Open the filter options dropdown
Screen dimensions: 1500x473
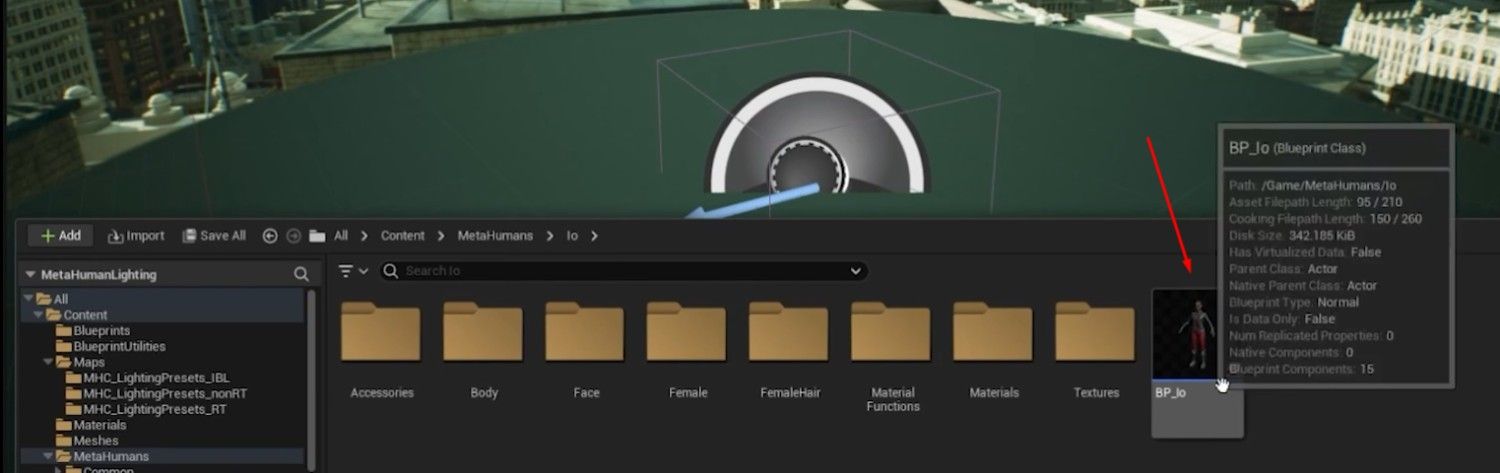(x=353, y=271)
